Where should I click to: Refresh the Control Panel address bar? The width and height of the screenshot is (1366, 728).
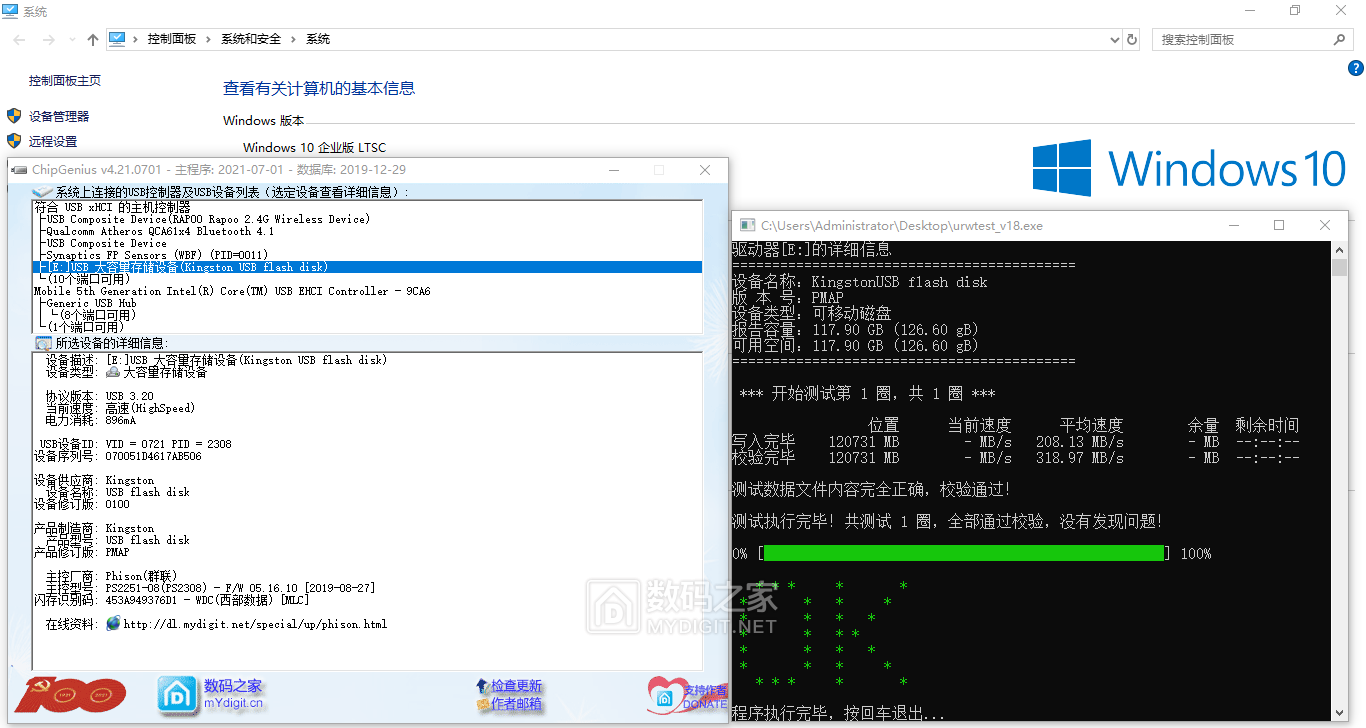pos(1132,39)
